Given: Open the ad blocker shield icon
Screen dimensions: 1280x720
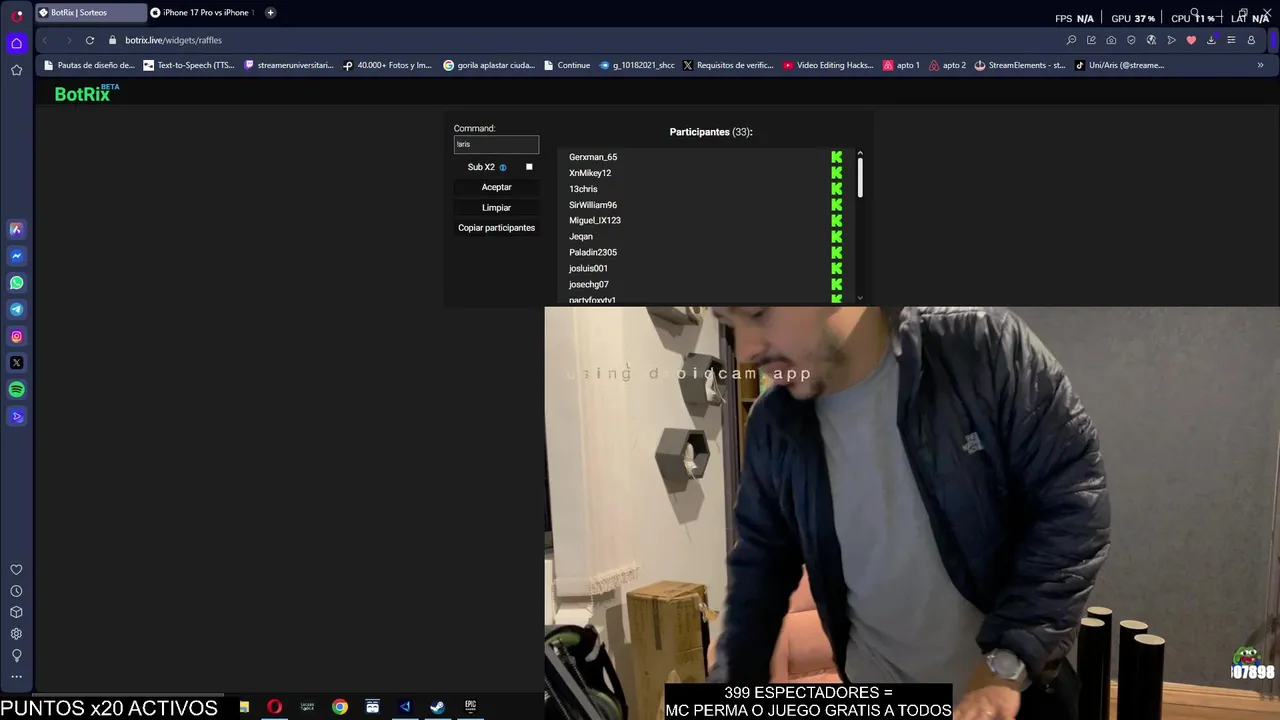Looking at the screenshot, I should [x=1131, y=40].
